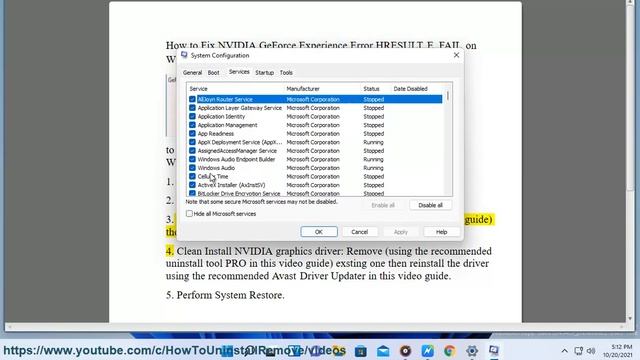
Task: Select Application Layer Gateway Service name
Action: point(240,108)
